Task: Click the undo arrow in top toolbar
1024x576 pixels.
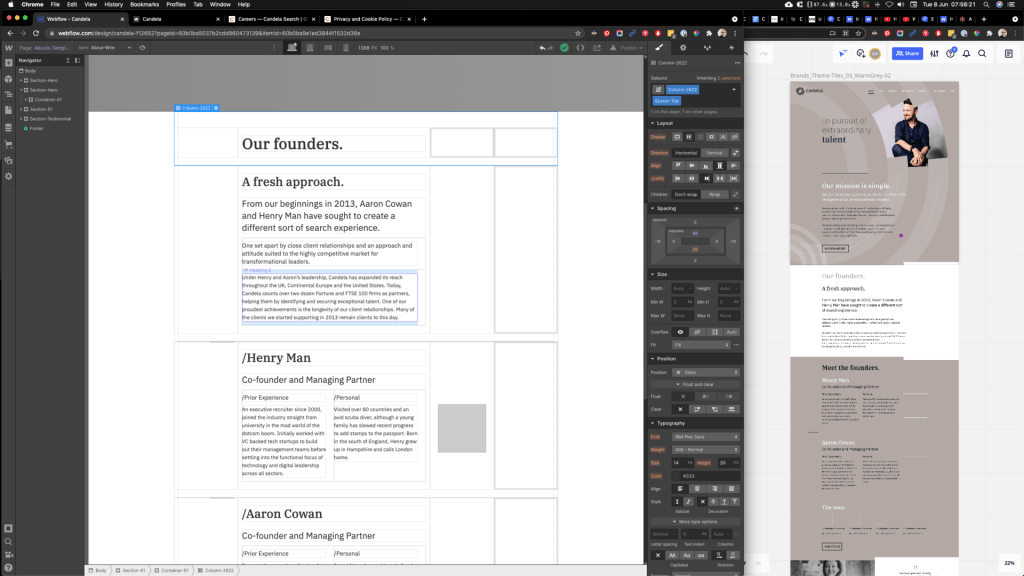Action: pos(541,47)
